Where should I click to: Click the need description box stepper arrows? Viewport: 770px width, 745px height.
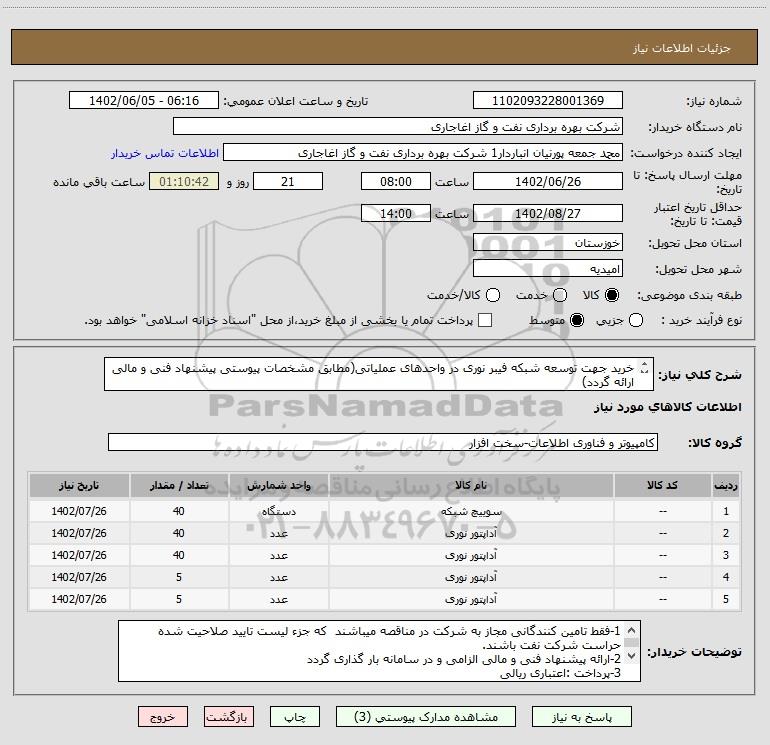click(x=645, y=367)
